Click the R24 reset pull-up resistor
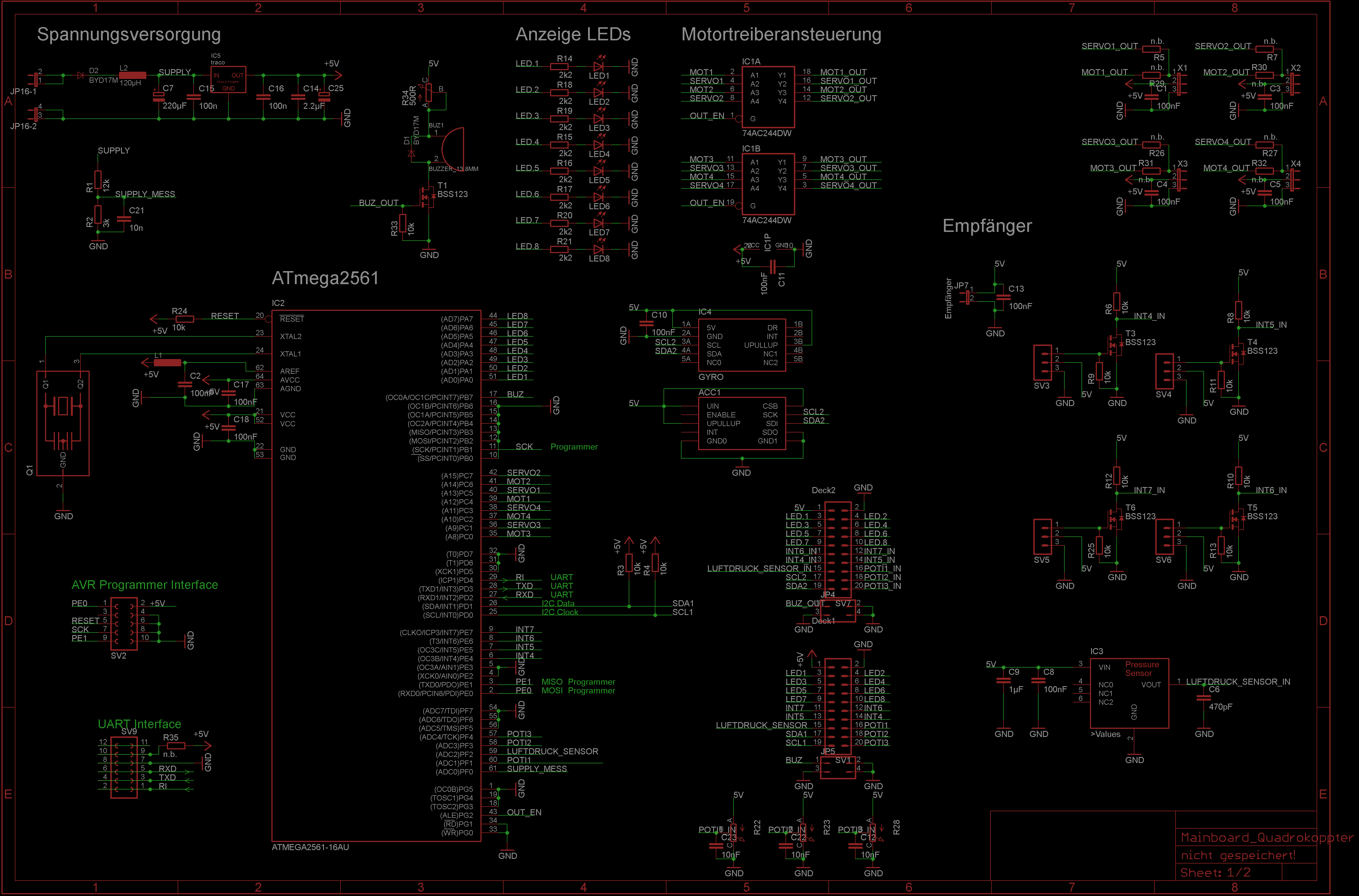Screen dimensions: 1359x896 point(184,319)
